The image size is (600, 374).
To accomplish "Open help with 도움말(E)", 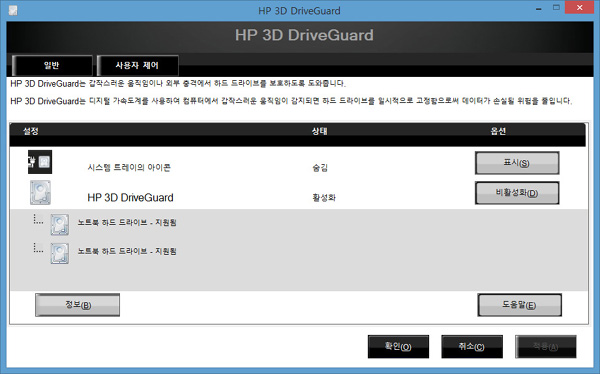I will (519, 305).
